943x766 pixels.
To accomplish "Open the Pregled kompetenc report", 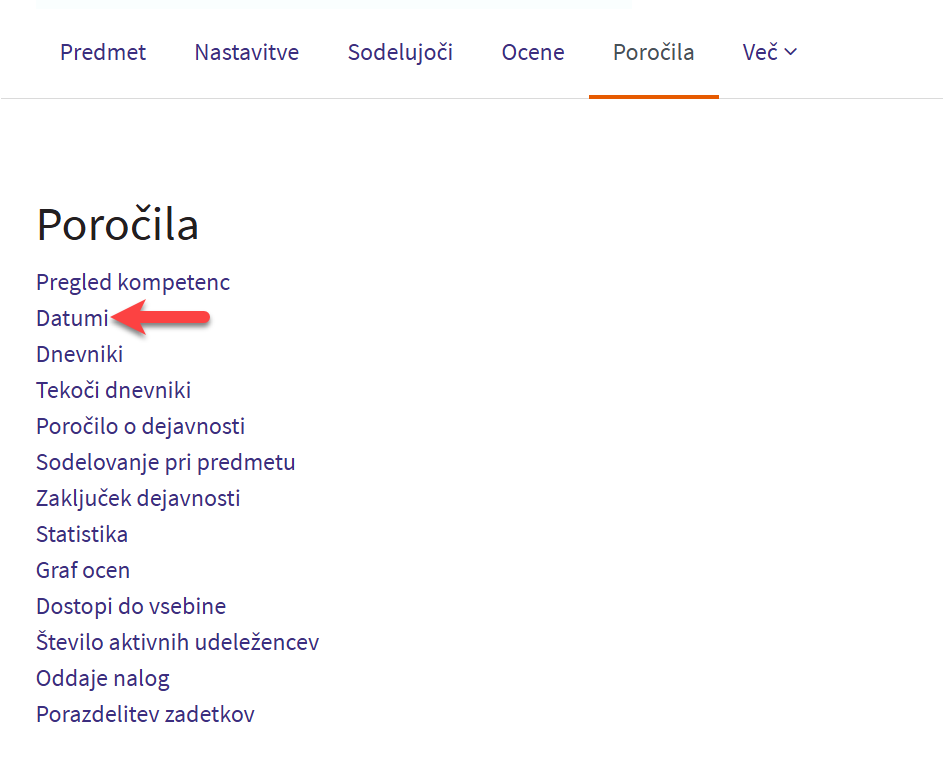I will point(133,282).
